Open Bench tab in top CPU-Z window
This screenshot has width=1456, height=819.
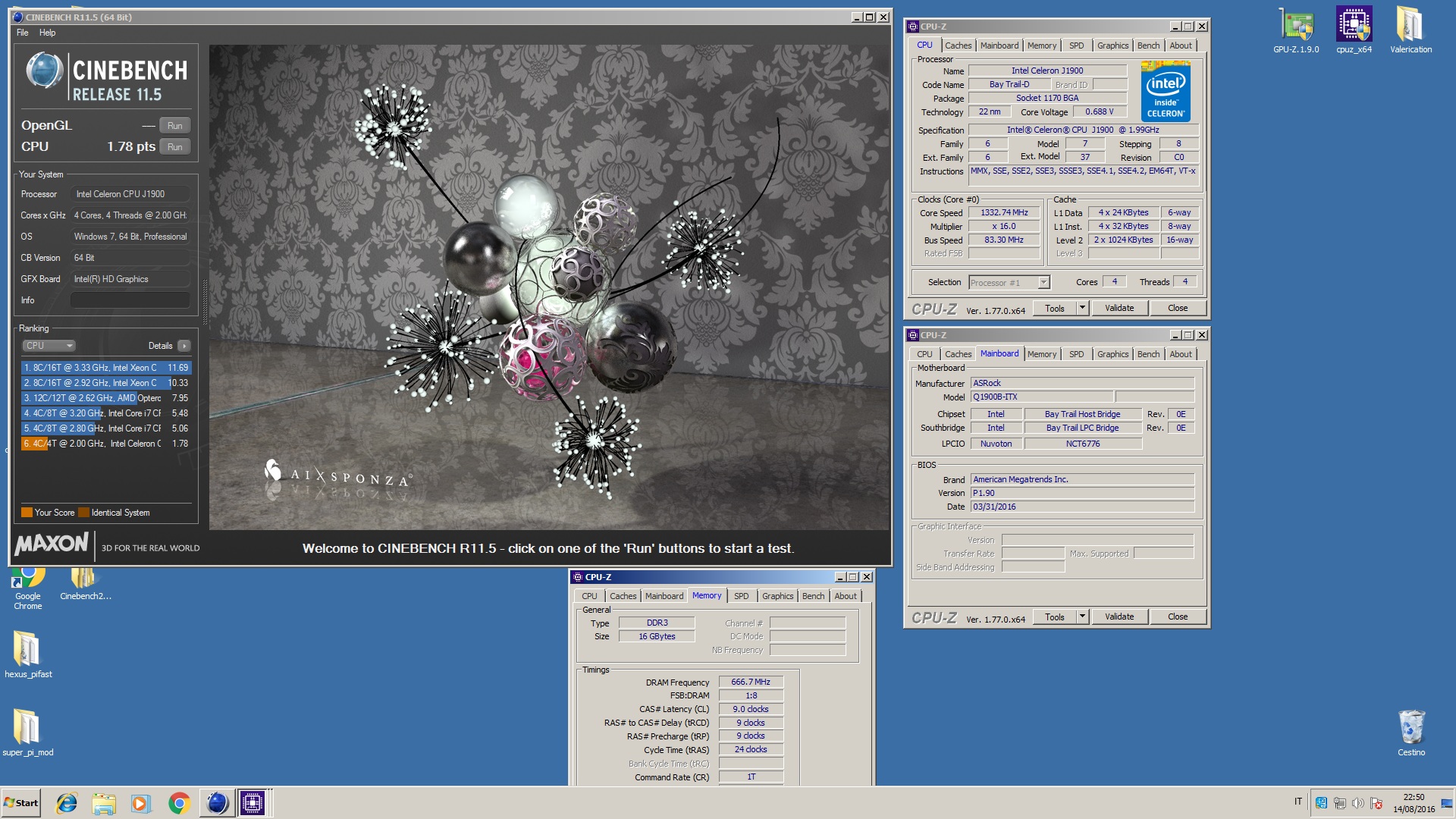click(1148, 45)
